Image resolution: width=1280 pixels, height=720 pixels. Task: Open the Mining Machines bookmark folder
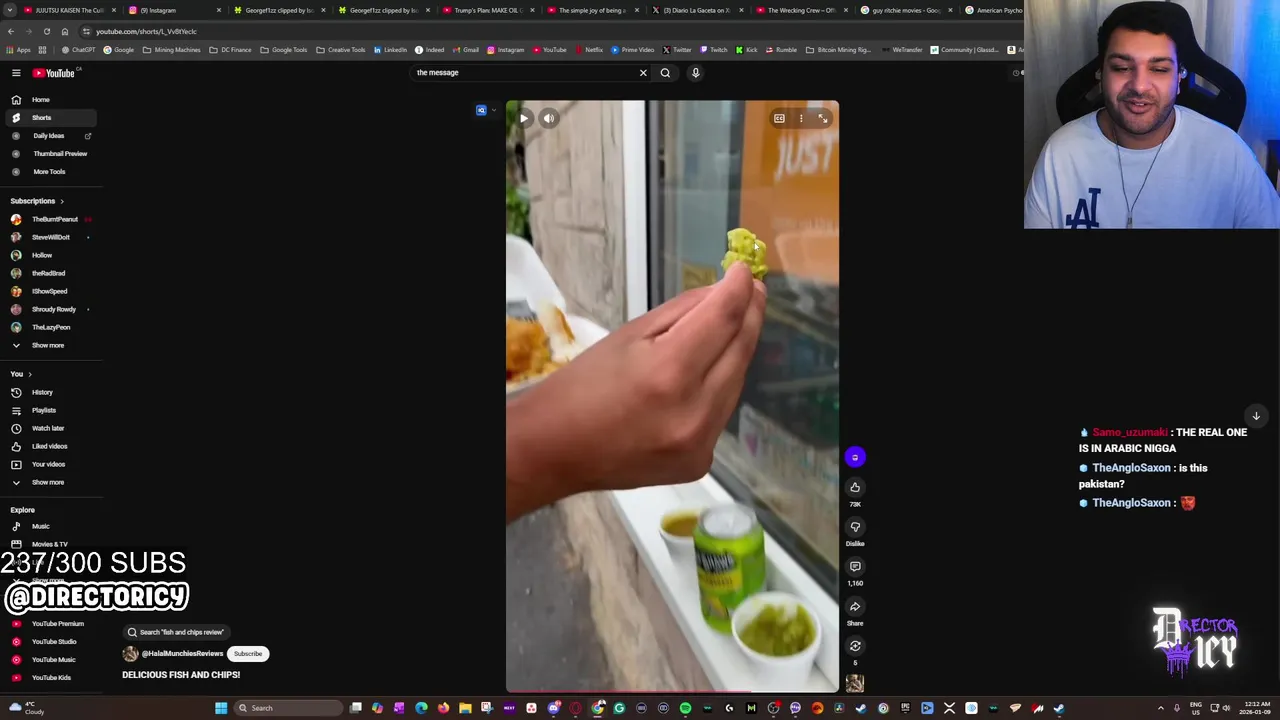(172, 50)
